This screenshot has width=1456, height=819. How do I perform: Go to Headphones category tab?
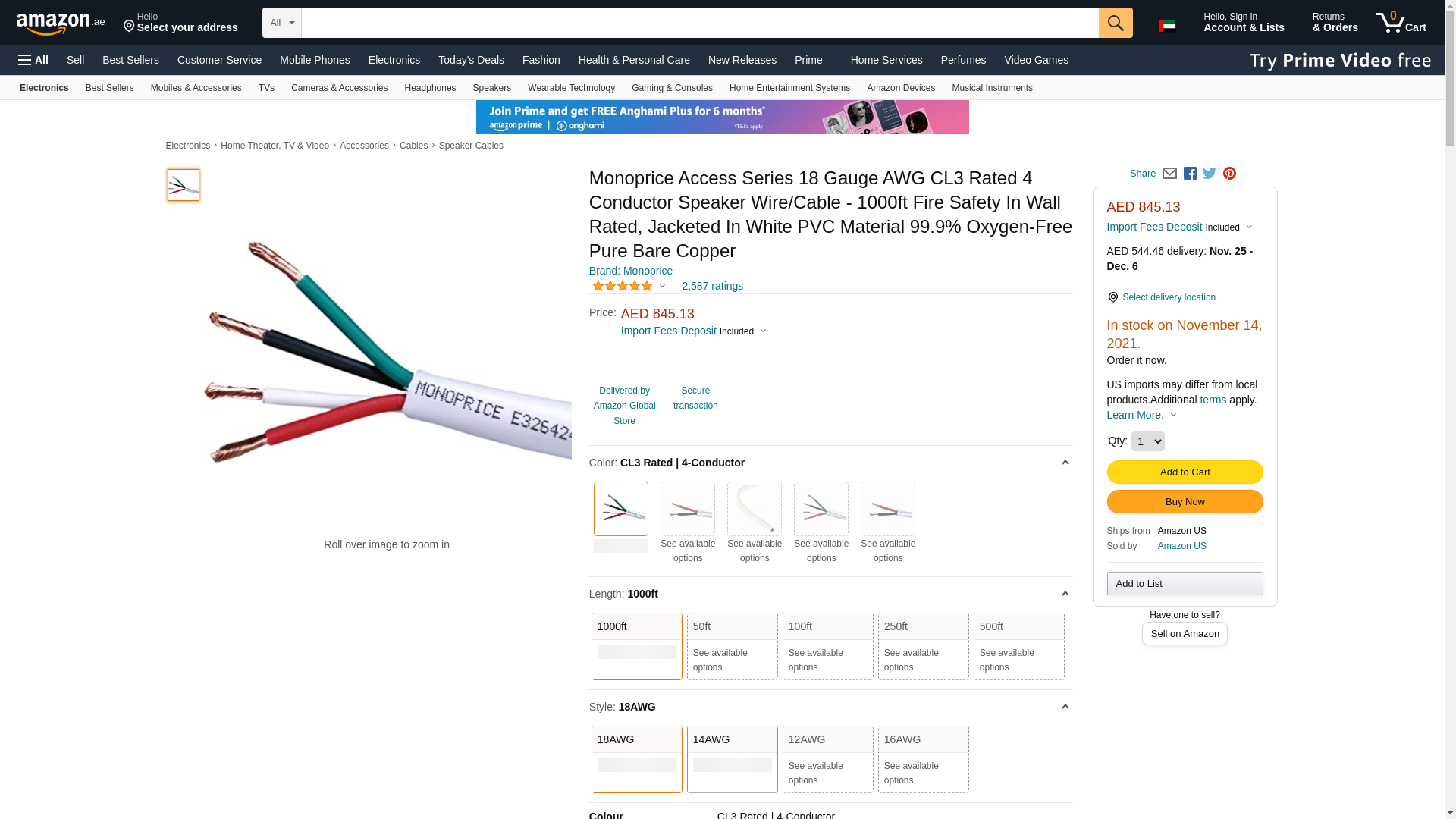point(430,88)
